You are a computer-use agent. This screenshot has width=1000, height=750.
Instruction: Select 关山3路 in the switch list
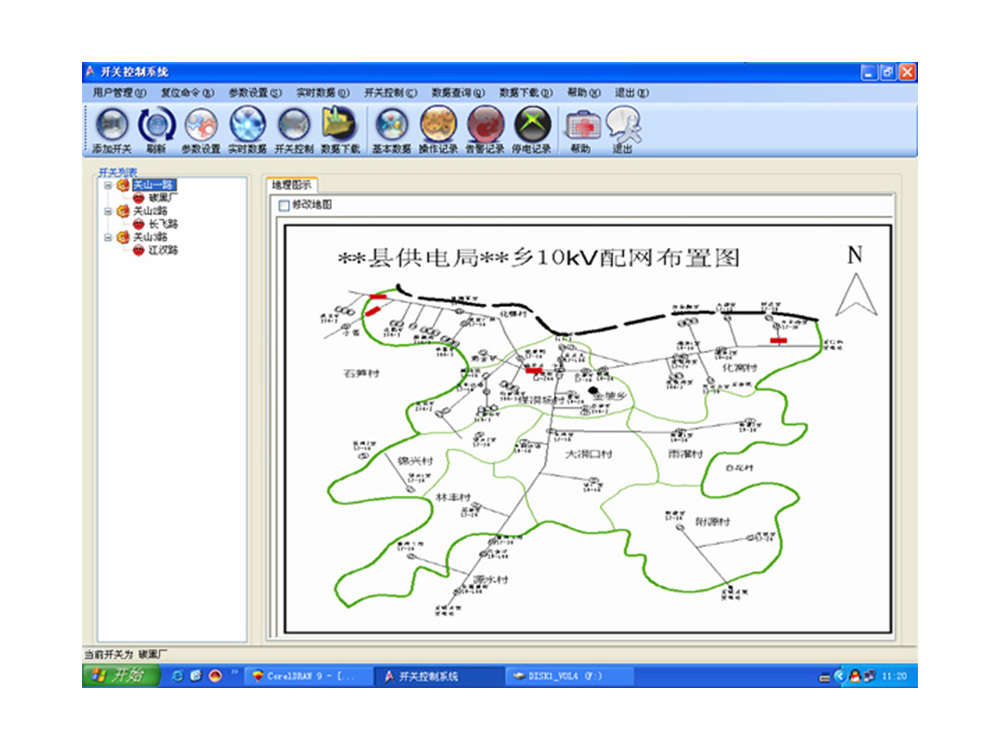[150, 237]
